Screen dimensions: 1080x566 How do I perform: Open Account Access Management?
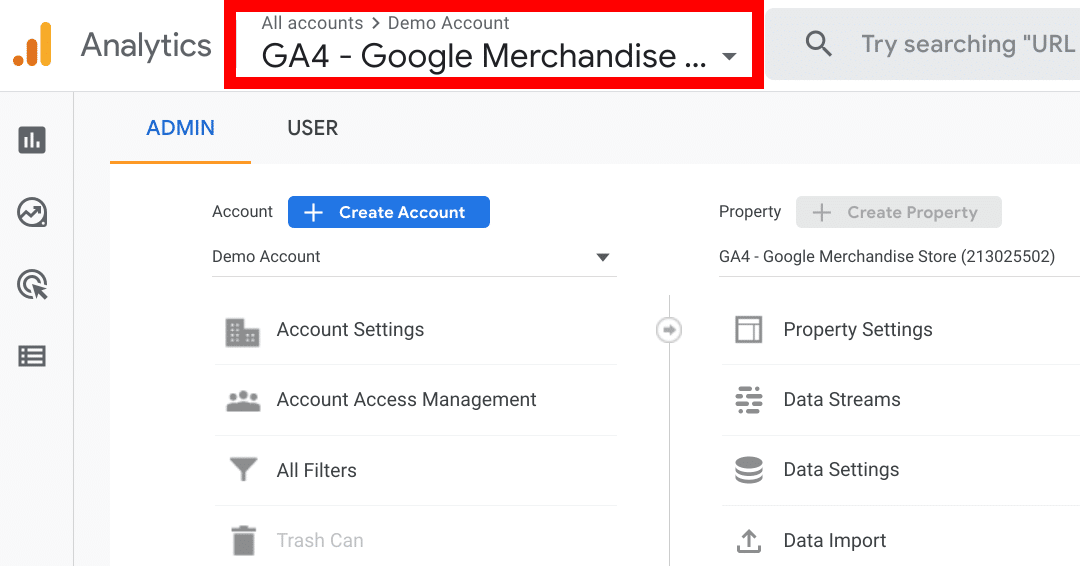(406, 400)
